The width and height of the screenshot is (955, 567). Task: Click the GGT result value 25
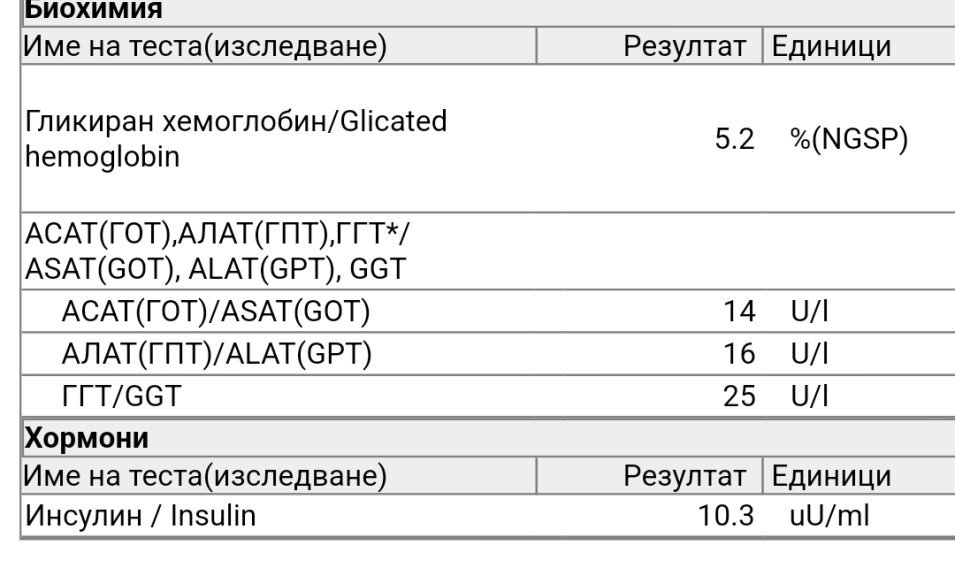tap(739, 396)
